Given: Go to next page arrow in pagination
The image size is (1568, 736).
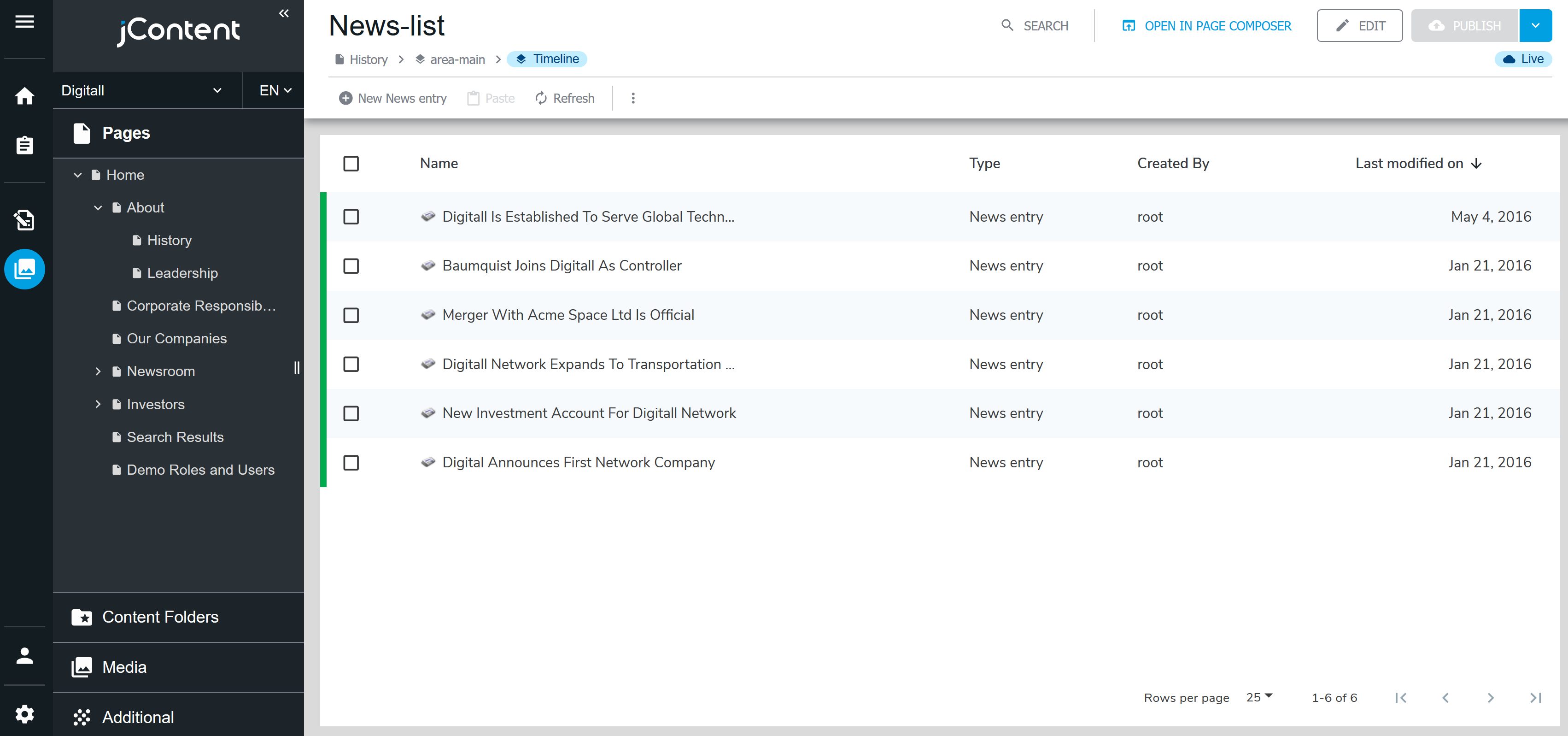Looking at the screenshot, I should (1490, 698).
